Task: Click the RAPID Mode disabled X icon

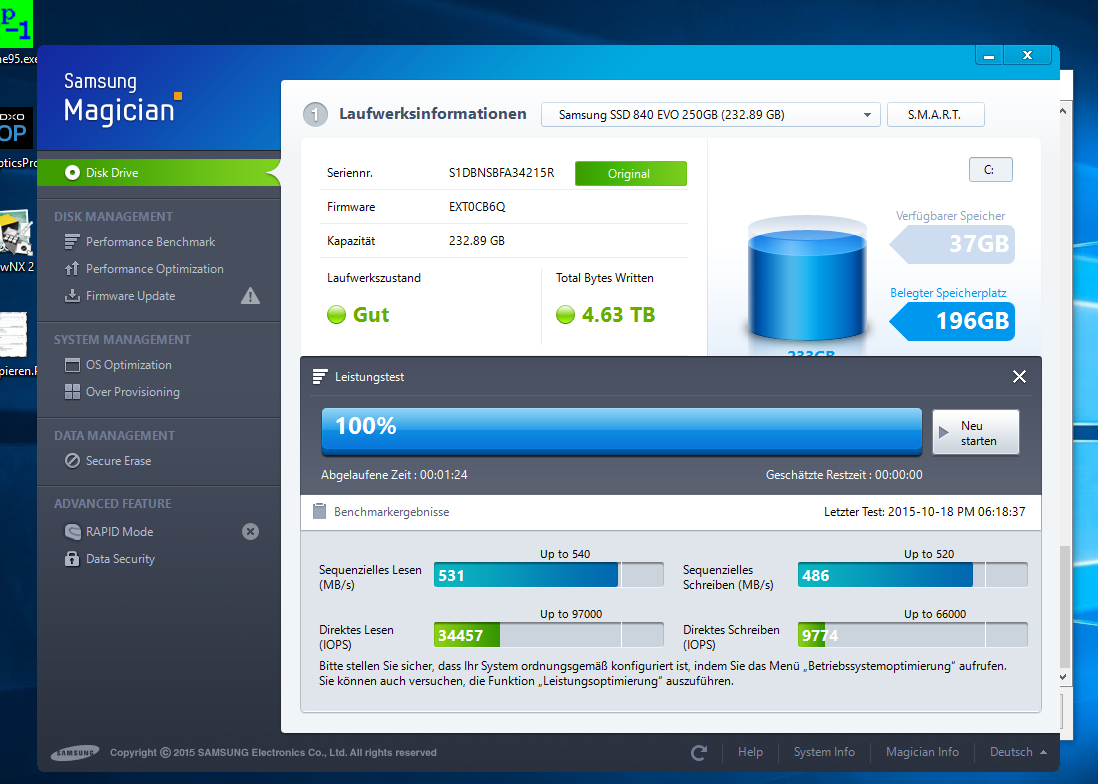Action: tap(250, 531)
